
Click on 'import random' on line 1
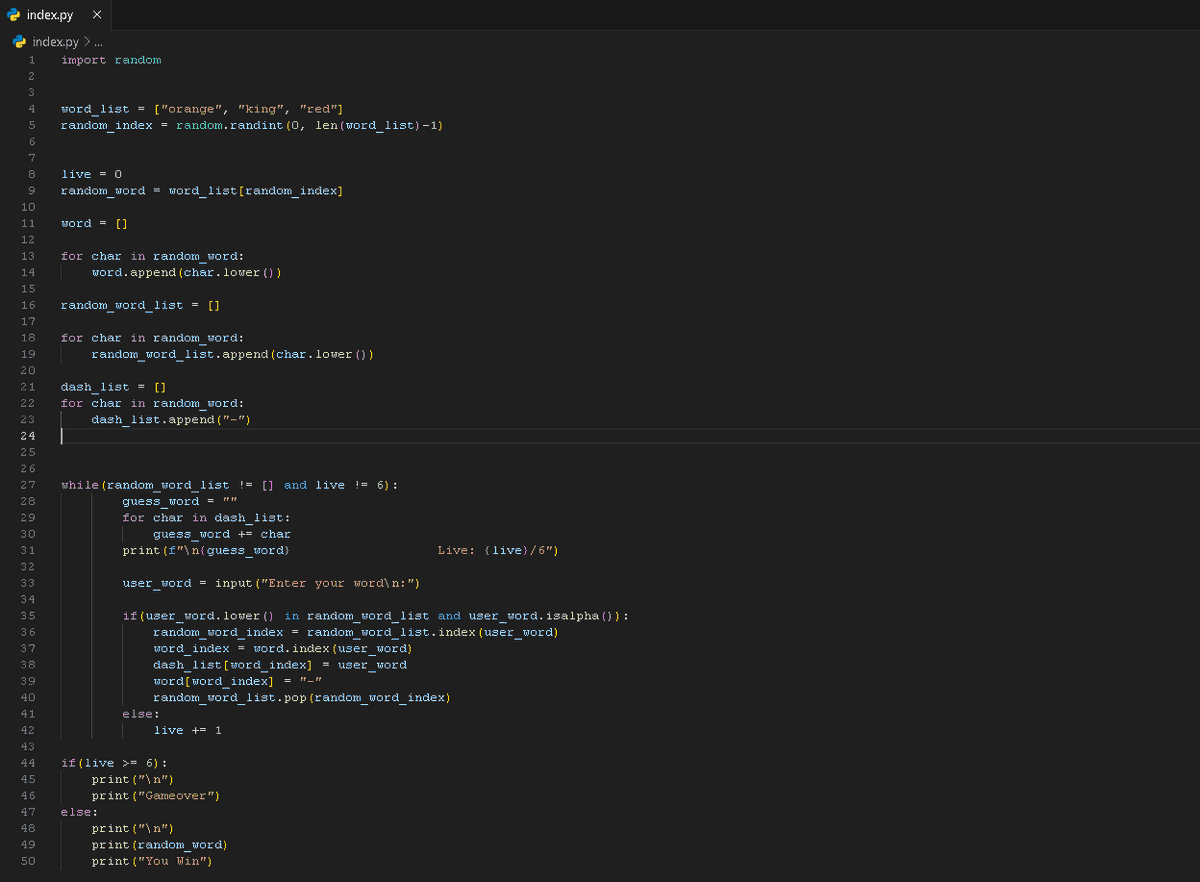coord(111,60)
